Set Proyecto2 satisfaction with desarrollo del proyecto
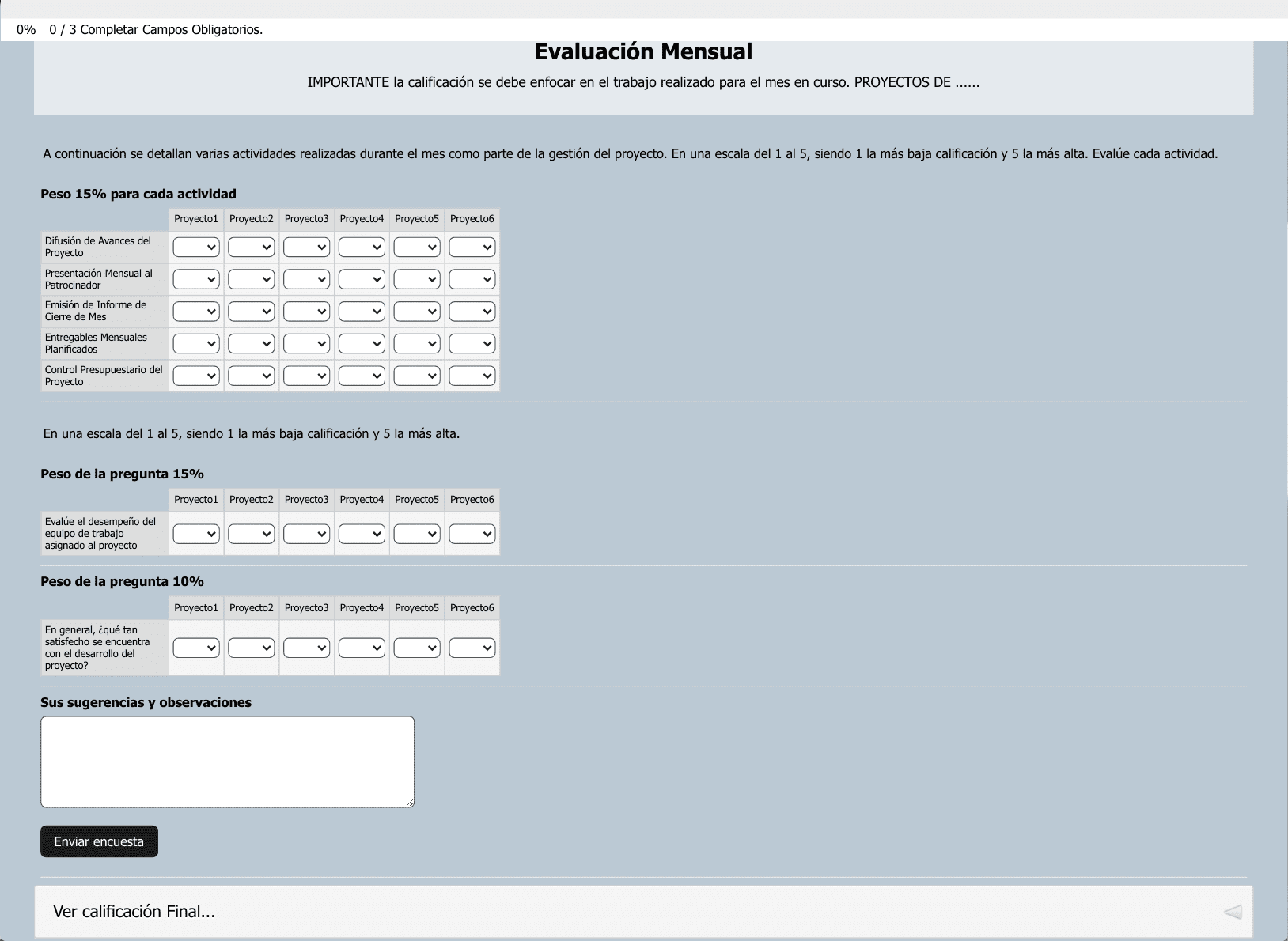Image resolution: width=1288 pixels, height=941 pixels. (x=252, y=648)
